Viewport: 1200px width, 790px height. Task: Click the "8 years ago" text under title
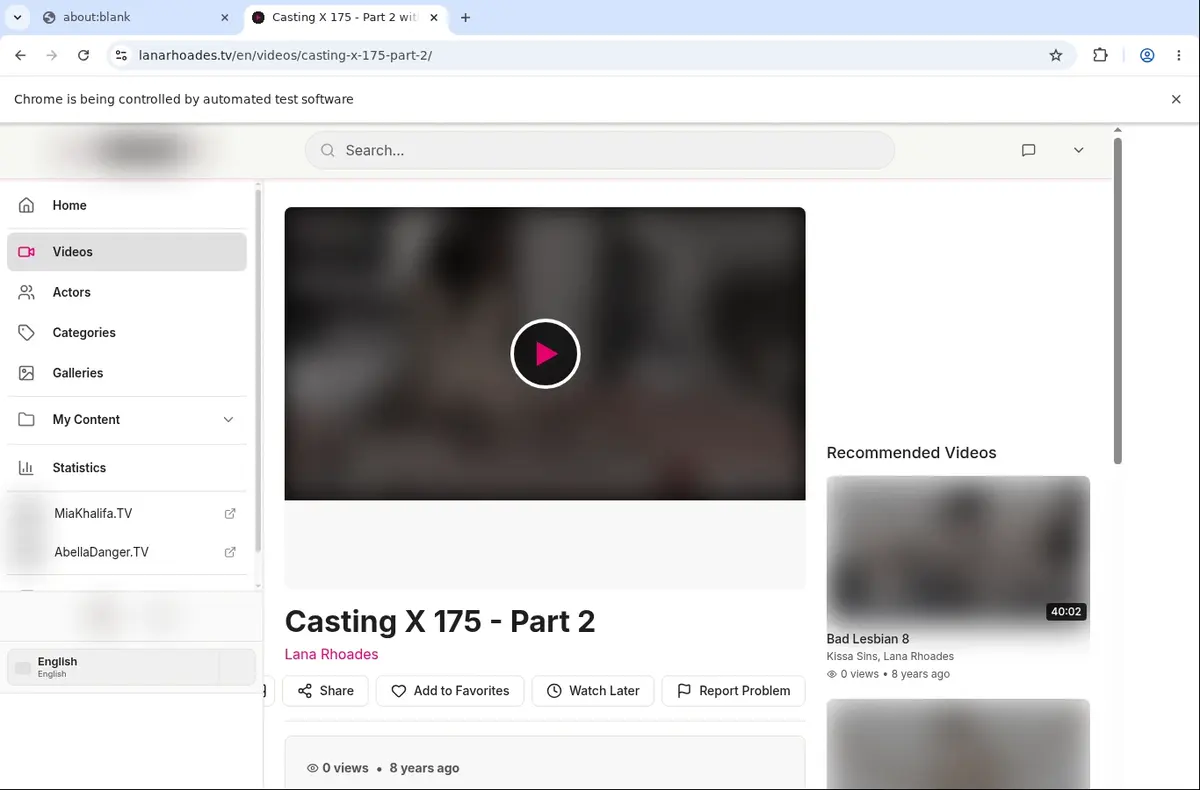coord(424,768)
